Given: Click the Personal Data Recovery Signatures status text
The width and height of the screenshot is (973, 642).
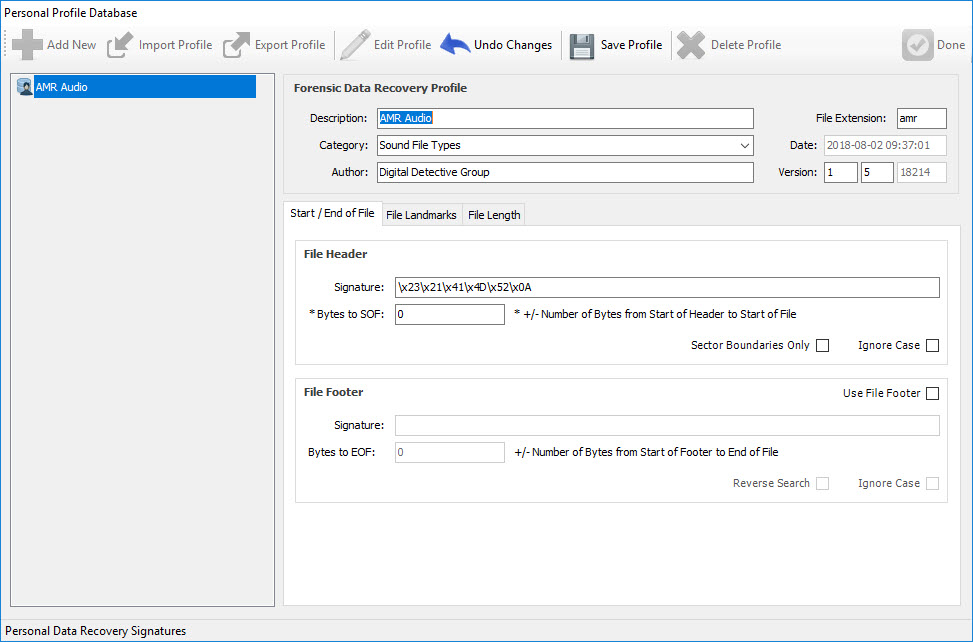Looking at the screenshot, I should [x=96, y=631].
